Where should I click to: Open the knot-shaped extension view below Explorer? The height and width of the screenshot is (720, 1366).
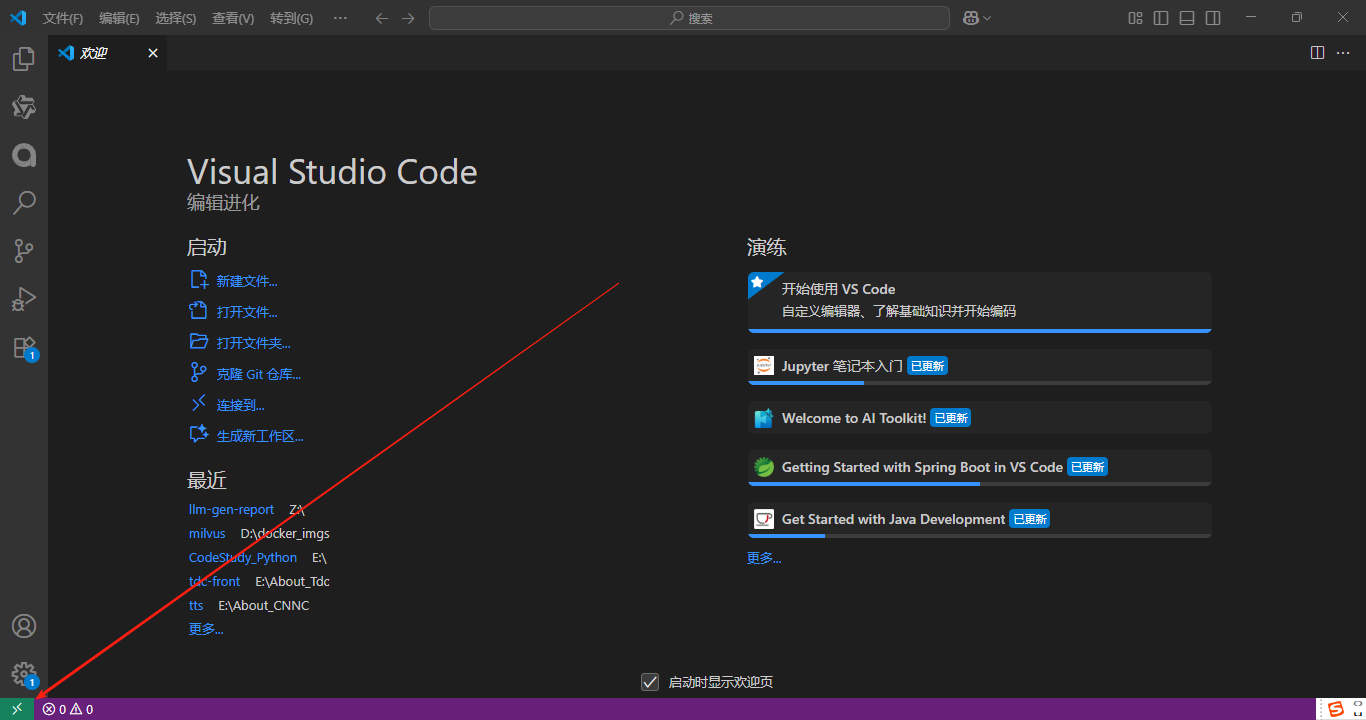point(24,107)
